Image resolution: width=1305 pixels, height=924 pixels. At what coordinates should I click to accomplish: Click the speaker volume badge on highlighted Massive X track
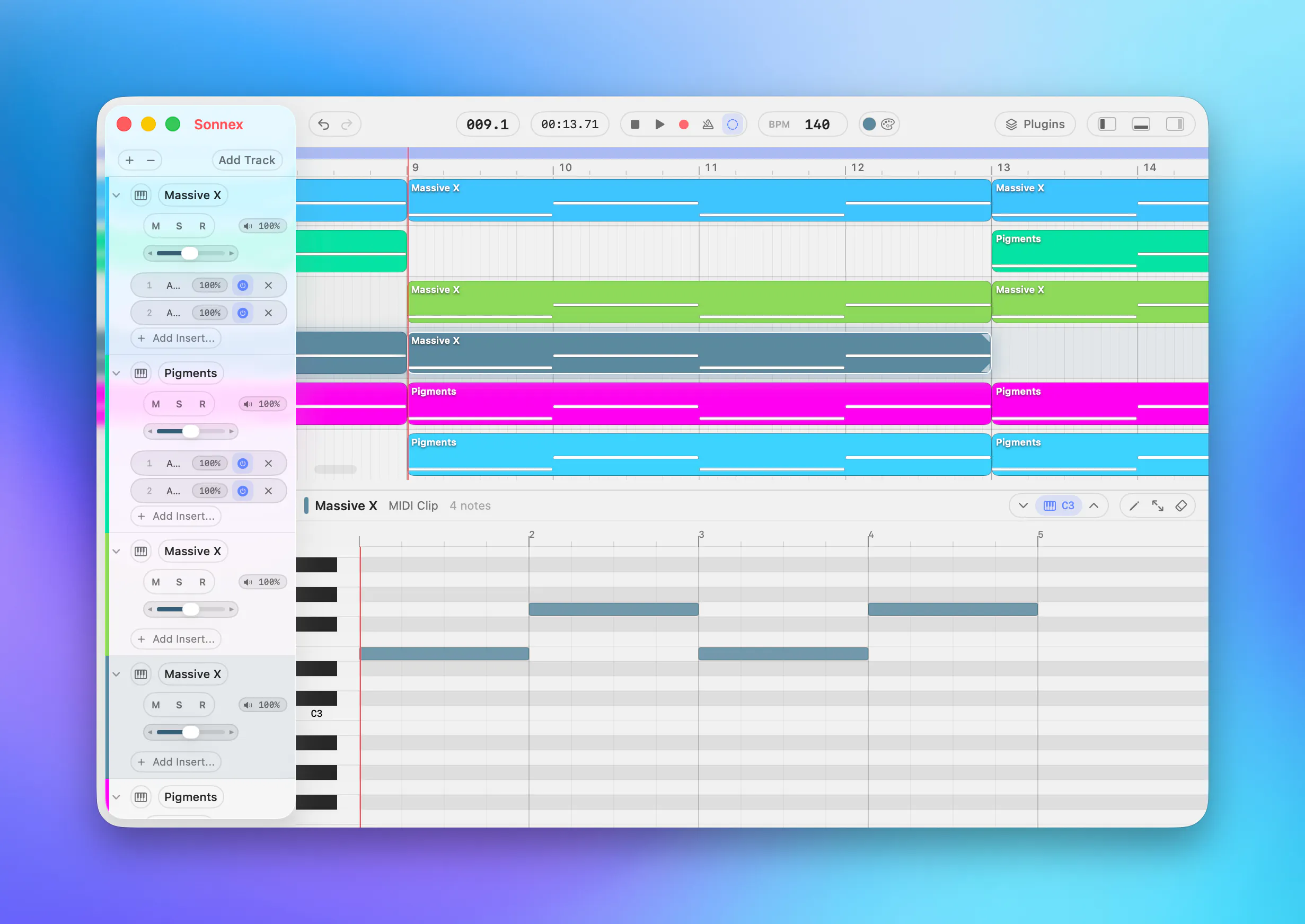[x=262, y=706]
